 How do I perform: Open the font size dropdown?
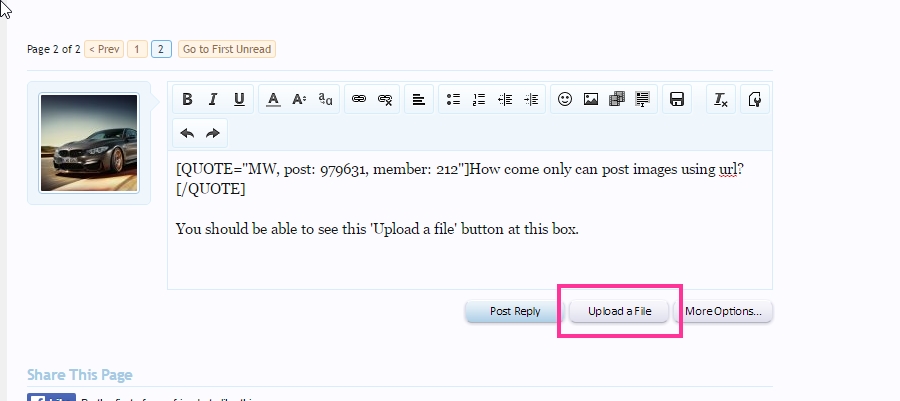pos(299,99)
